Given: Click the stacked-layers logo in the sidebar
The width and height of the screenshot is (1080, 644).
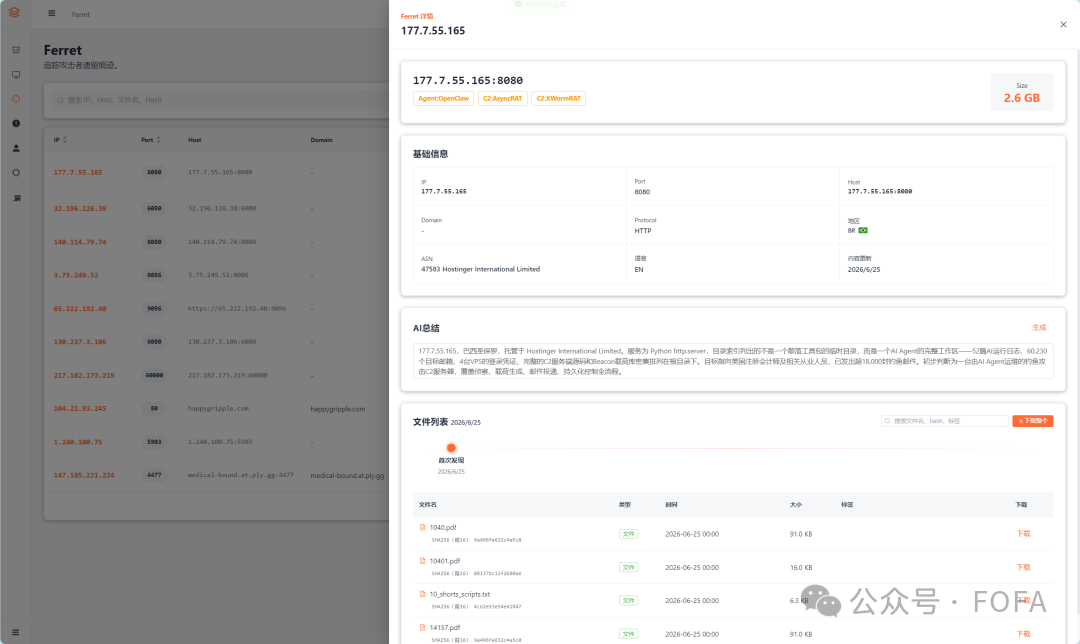Looking at the screenshot, I should [14, 13].
